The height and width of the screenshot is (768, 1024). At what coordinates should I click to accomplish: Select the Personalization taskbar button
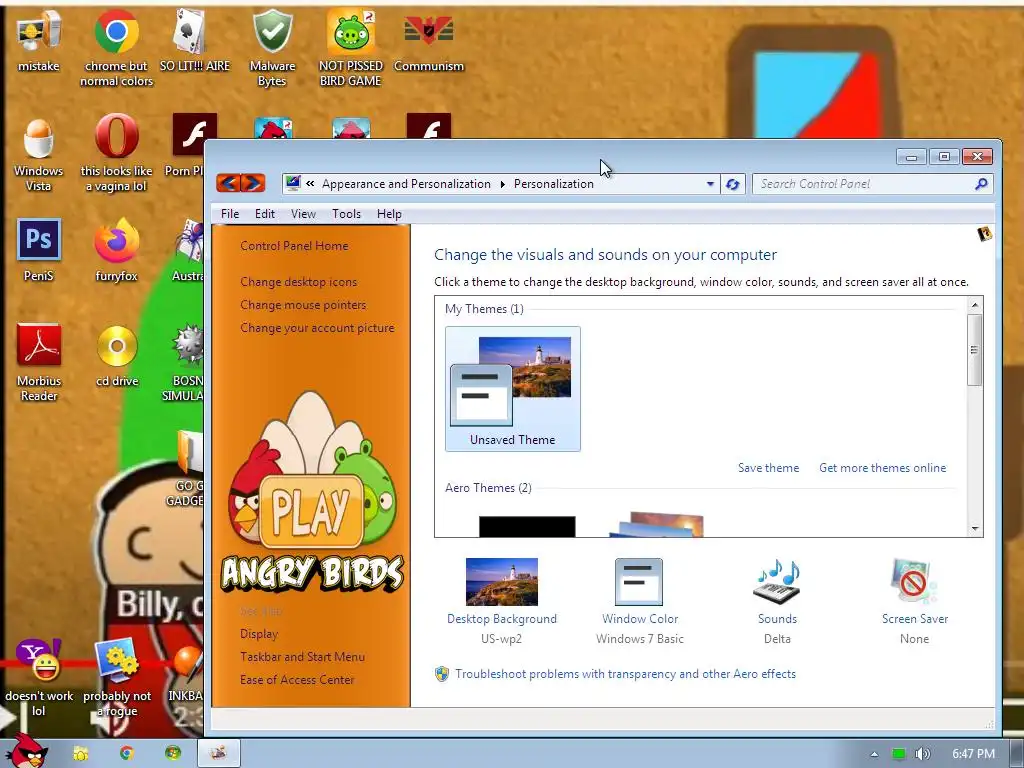(219, 753)
